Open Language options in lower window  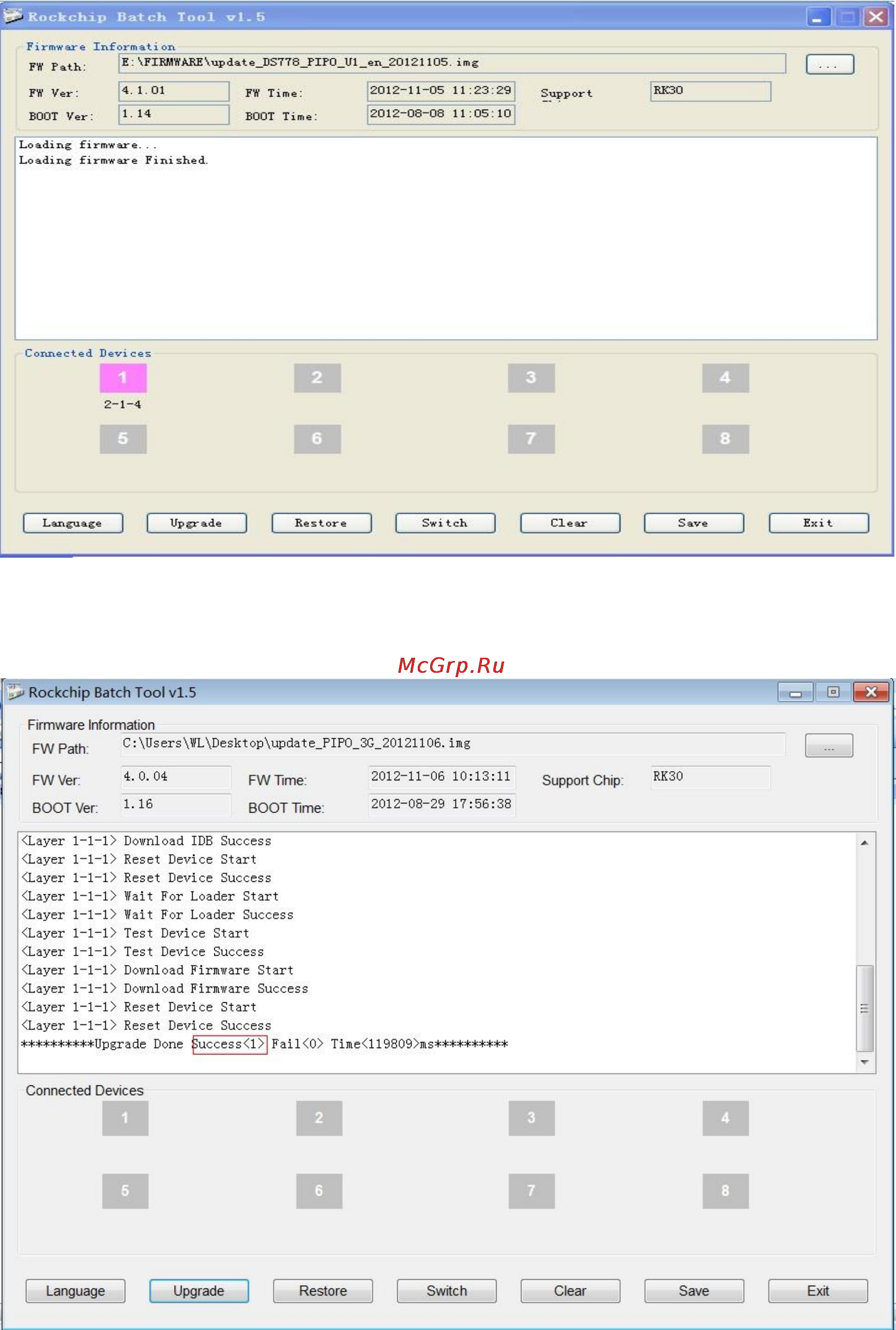coord(76,1291)
